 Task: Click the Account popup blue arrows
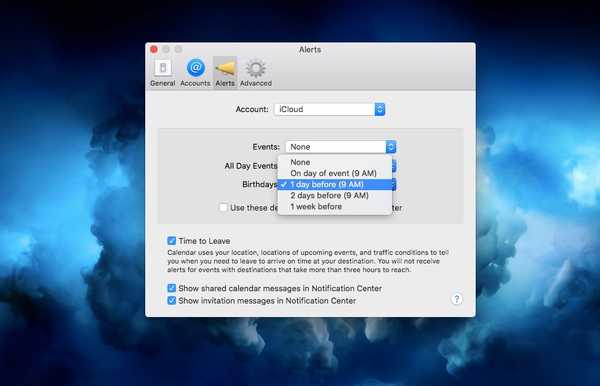click(380, 109)
